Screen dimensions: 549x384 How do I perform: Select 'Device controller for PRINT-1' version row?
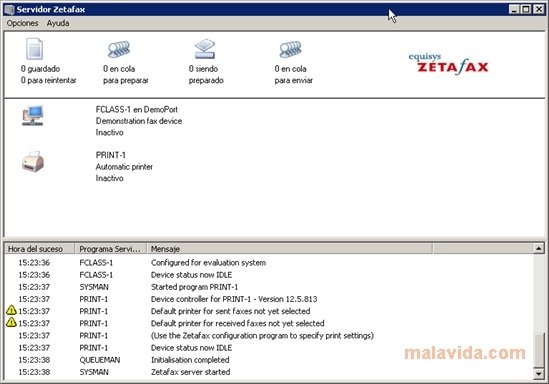pyautogui.click(x=269, y=299)
